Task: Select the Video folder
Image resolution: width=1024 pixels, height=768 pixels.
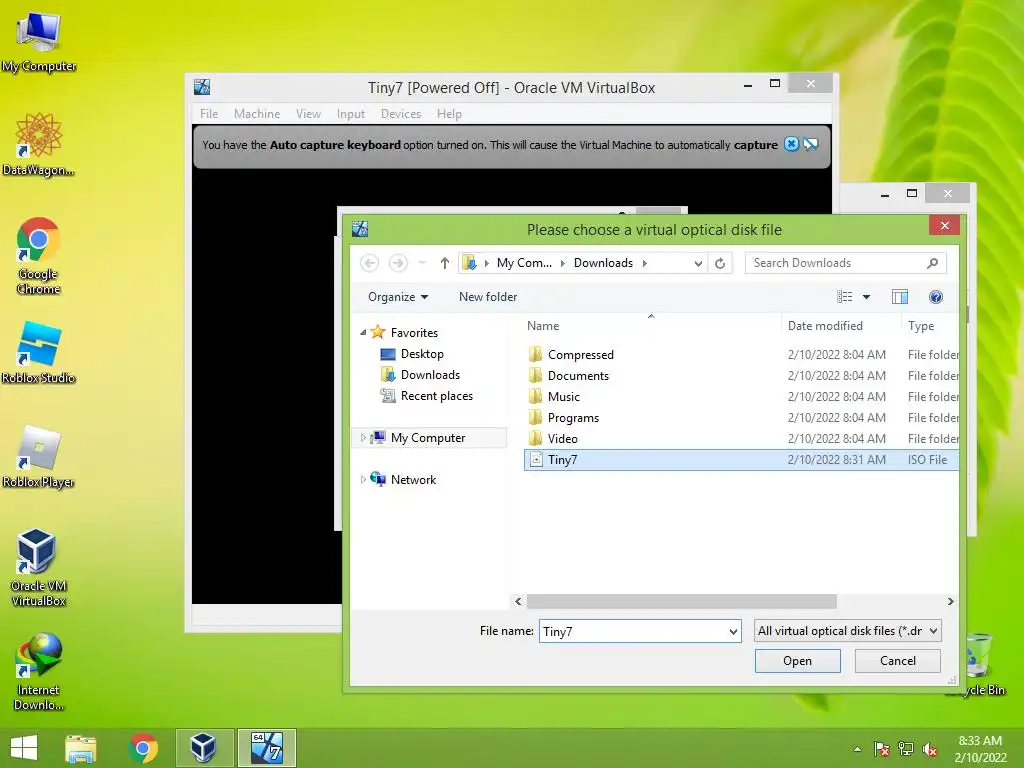Action: pyautogui.click(x=741, y=438)
